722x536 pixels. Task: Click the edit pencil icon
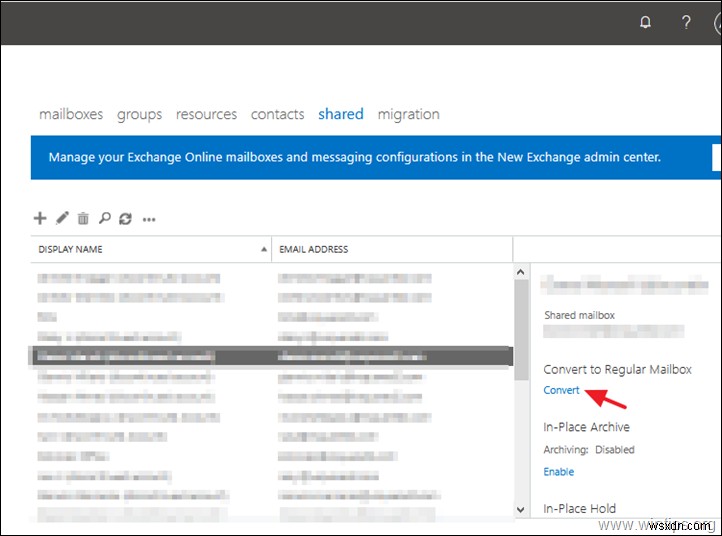(62, 218)
